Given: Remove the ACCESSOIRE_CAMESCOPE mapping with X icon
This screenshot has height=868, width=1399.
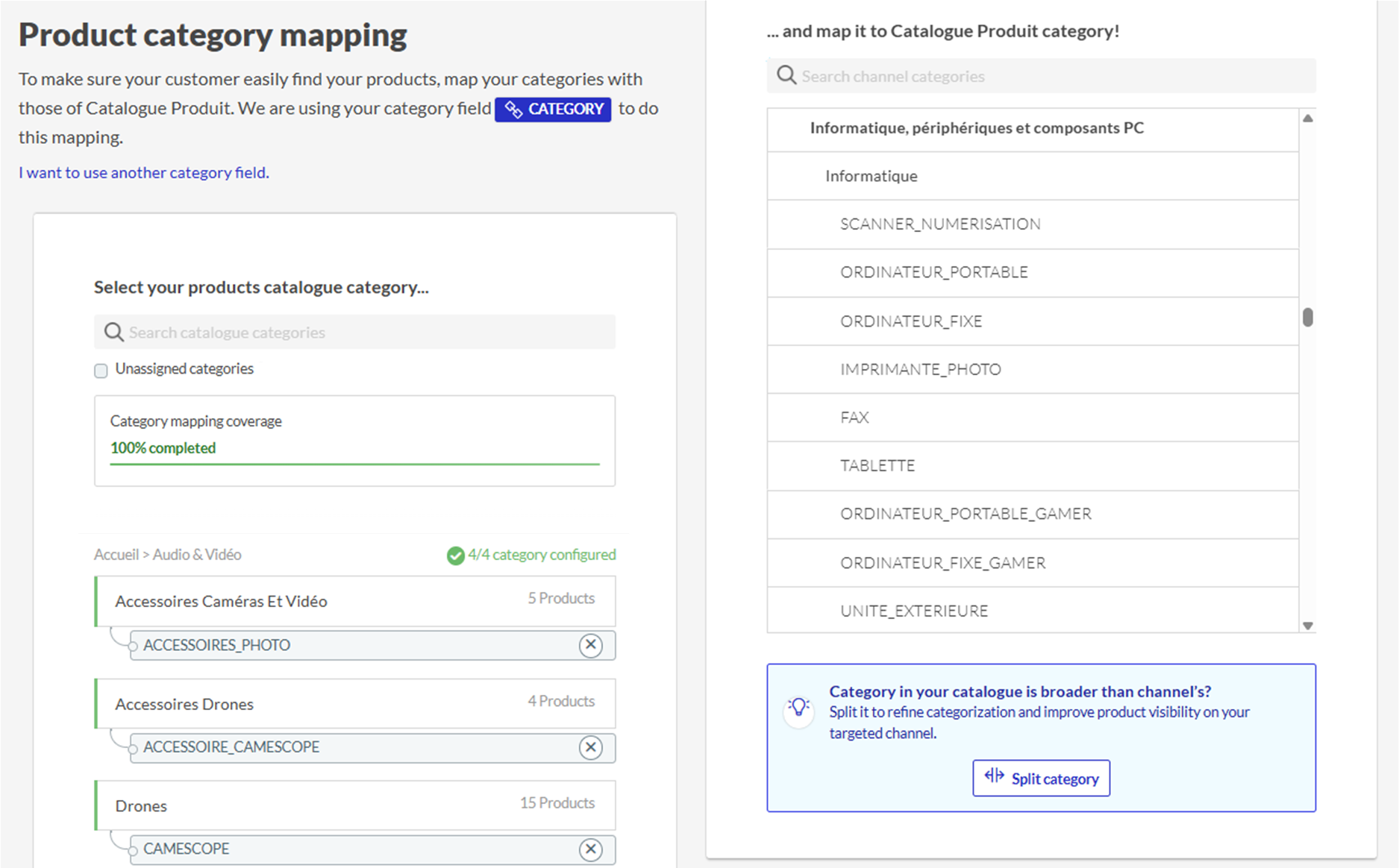Looking at the screenshot, I should click(x=590, y=747).
